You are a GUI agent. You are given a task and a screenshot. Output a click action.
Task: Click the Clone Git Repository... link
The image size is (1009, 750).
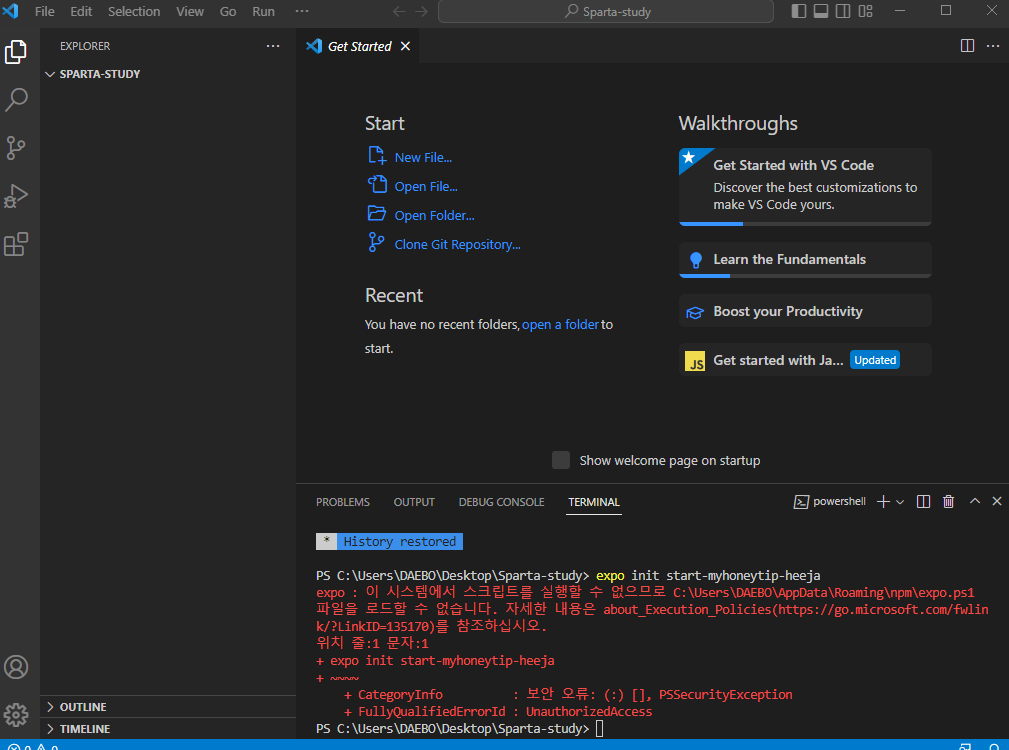point(458,244)
